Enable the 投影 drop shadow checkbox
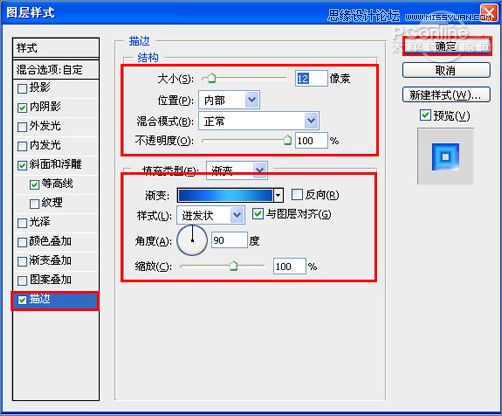 click(x=22, y=89)
